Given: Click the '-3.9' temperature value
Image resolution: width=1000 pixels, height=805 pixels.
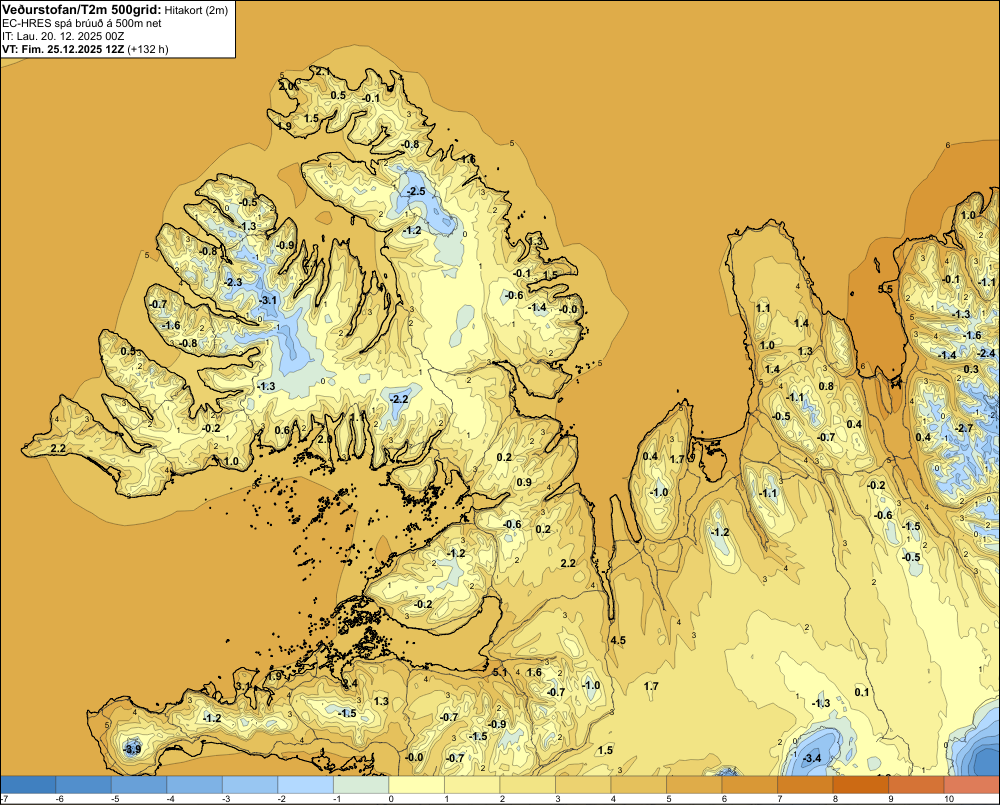Looking at the screenshot, I should pos(132,749).
